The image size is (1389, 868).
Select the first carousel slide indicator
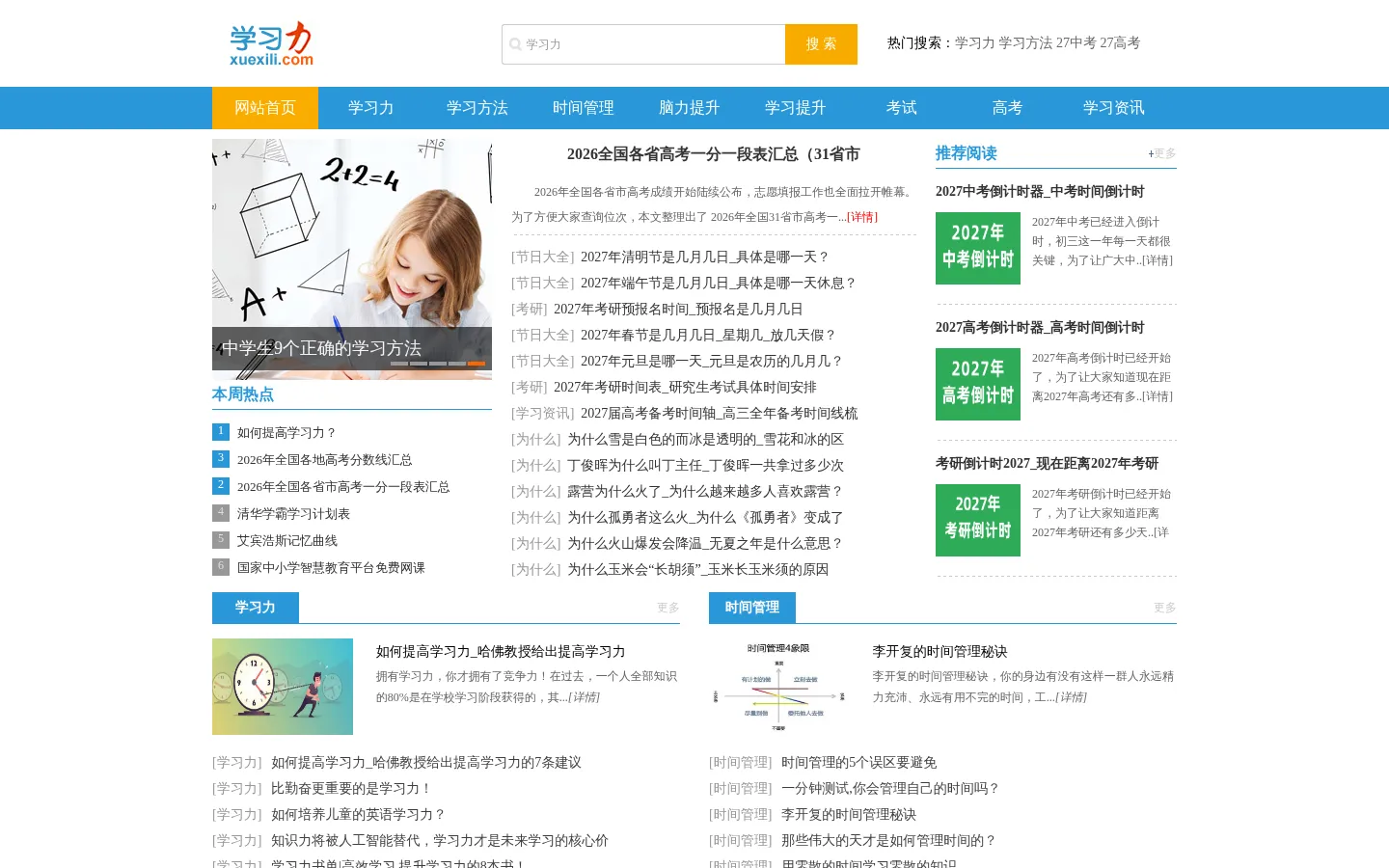tap(399, 364)
